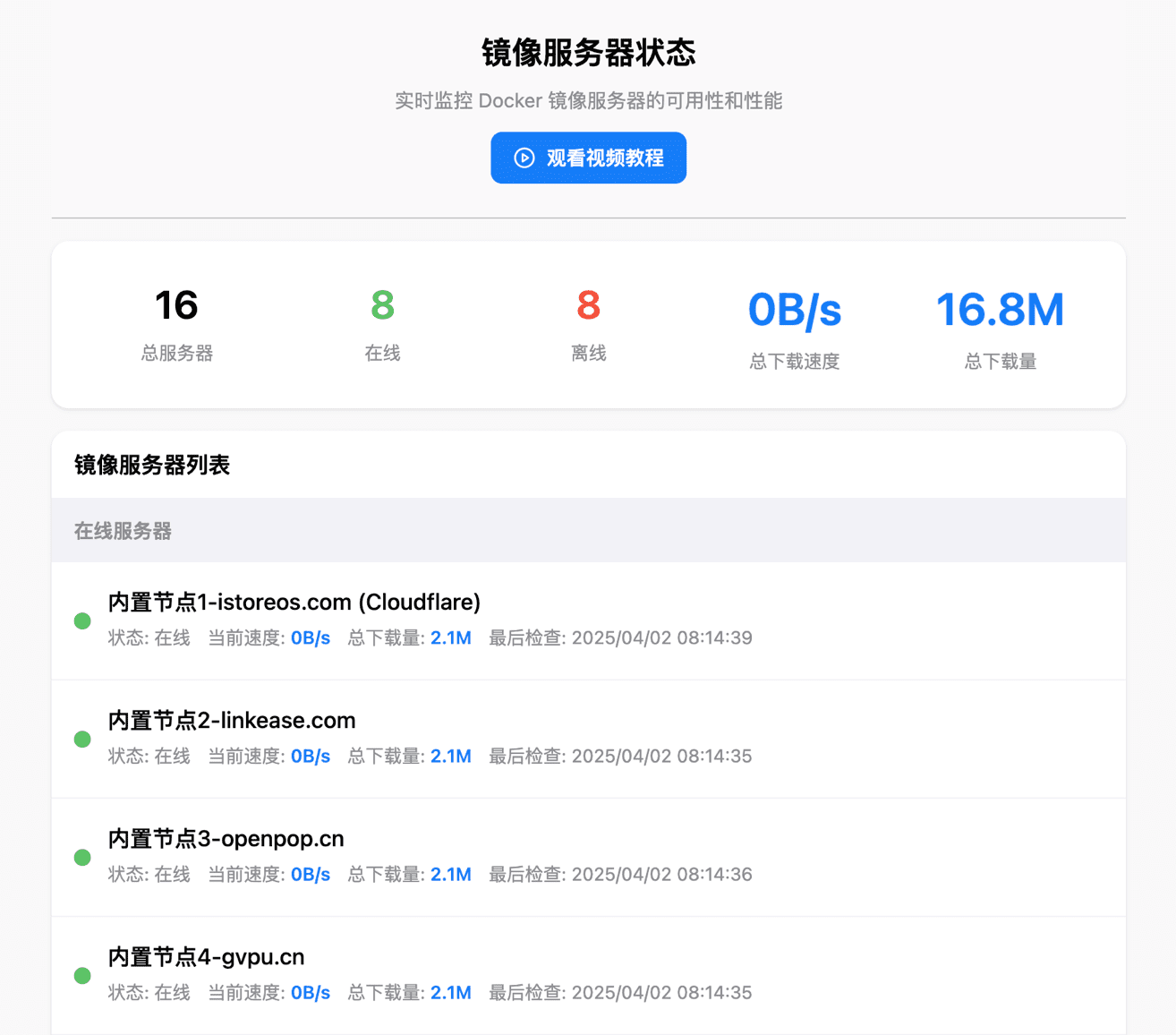
Task: Click the last check timestamp 08:14:39
Action: tap(714, 638)
